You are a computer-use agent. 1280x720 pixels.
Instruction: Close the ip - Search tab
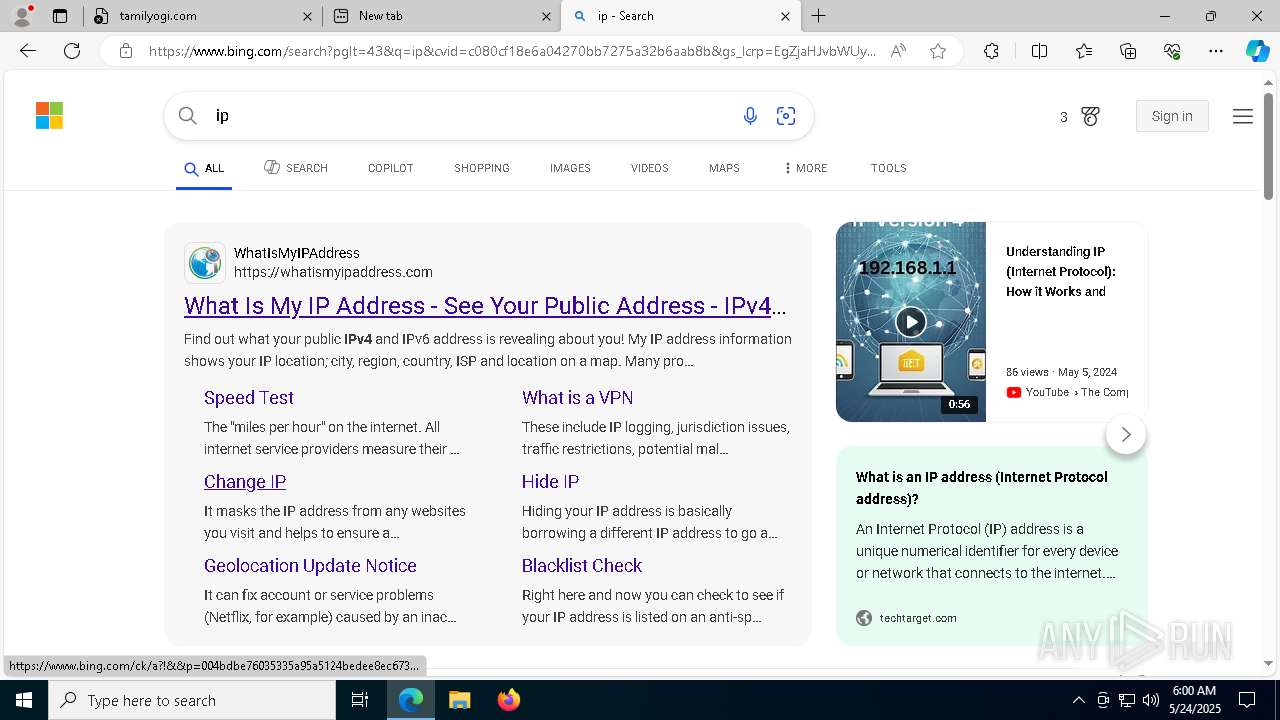click(x=785, y=16)
